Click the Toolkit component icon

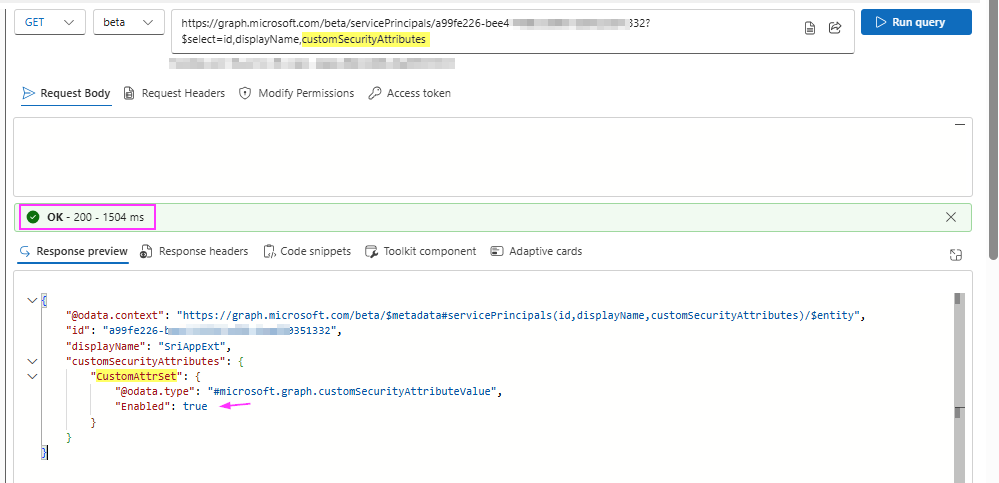point(371,252)
